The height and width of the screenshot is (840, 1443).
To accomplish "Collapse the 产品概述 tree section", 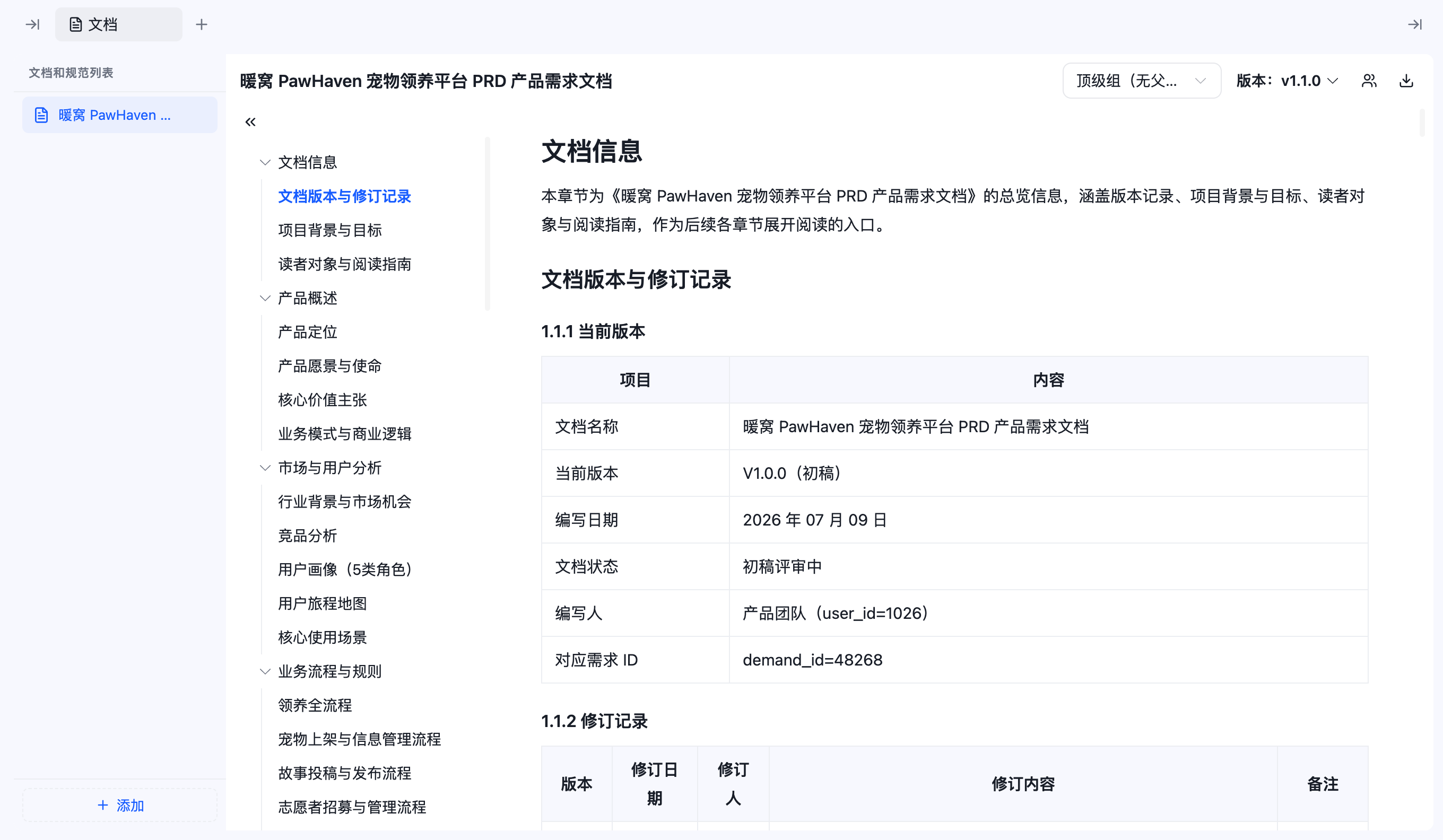I will click(265, 298).
